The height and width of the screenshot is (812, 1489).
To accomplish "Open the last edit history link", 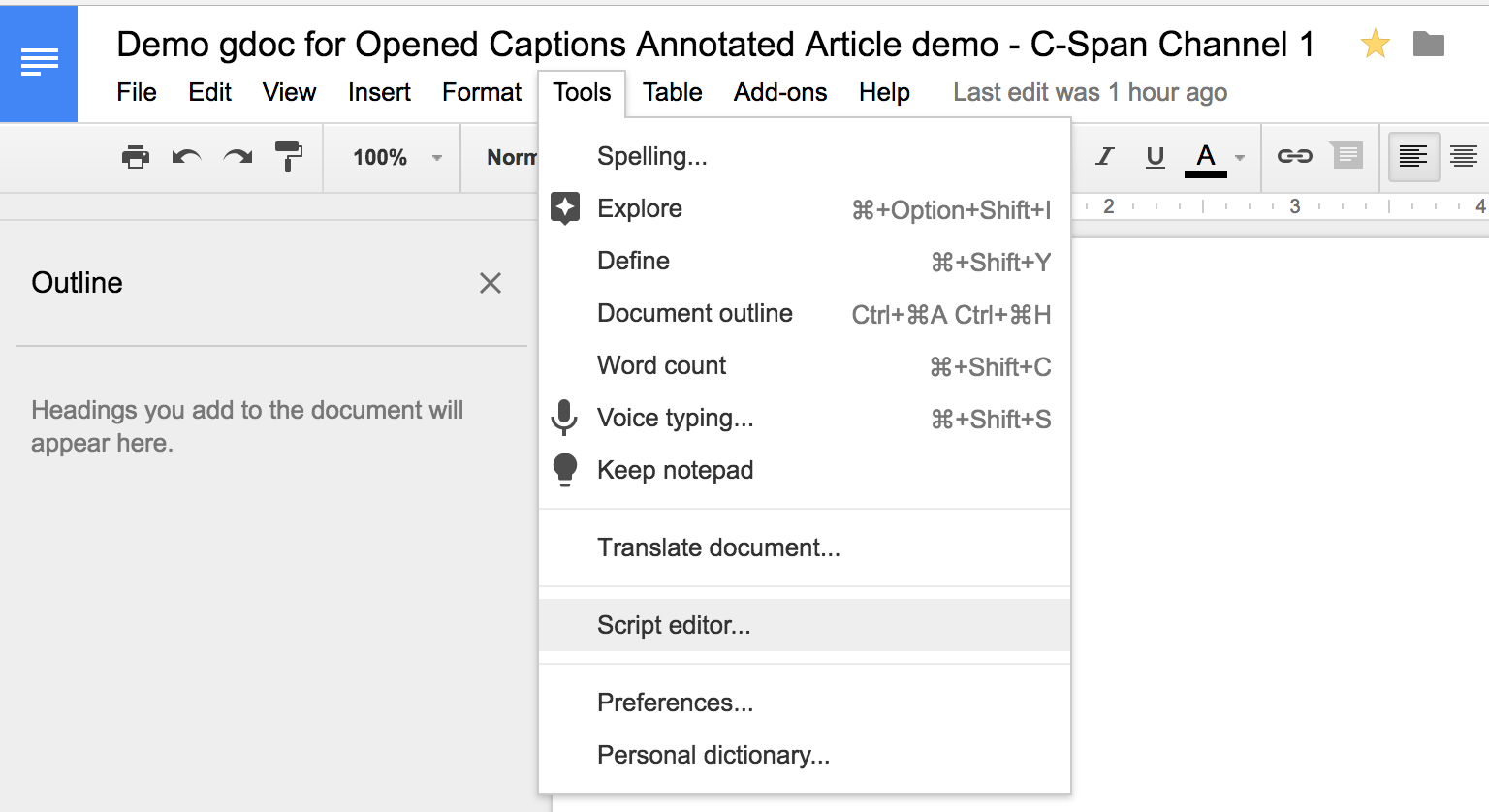I will [1090, 92].
